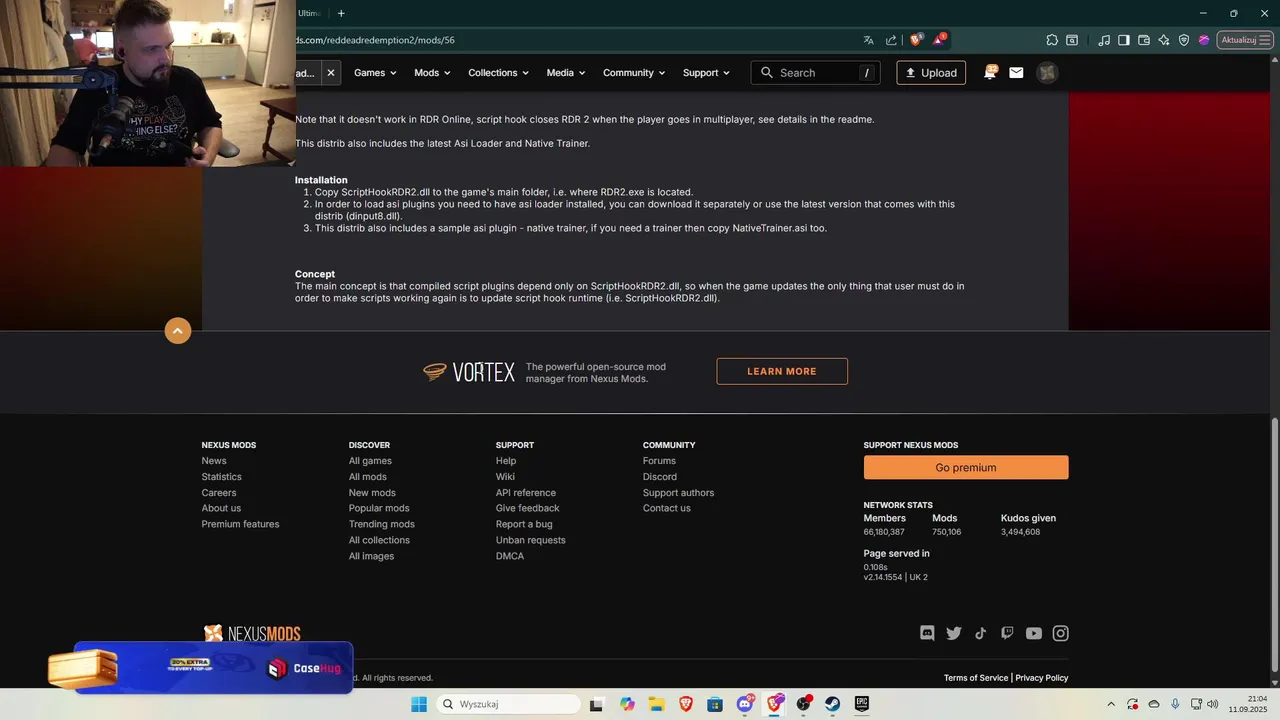Open the Premium features link
1280x720 pixels.
click(240, 524)
